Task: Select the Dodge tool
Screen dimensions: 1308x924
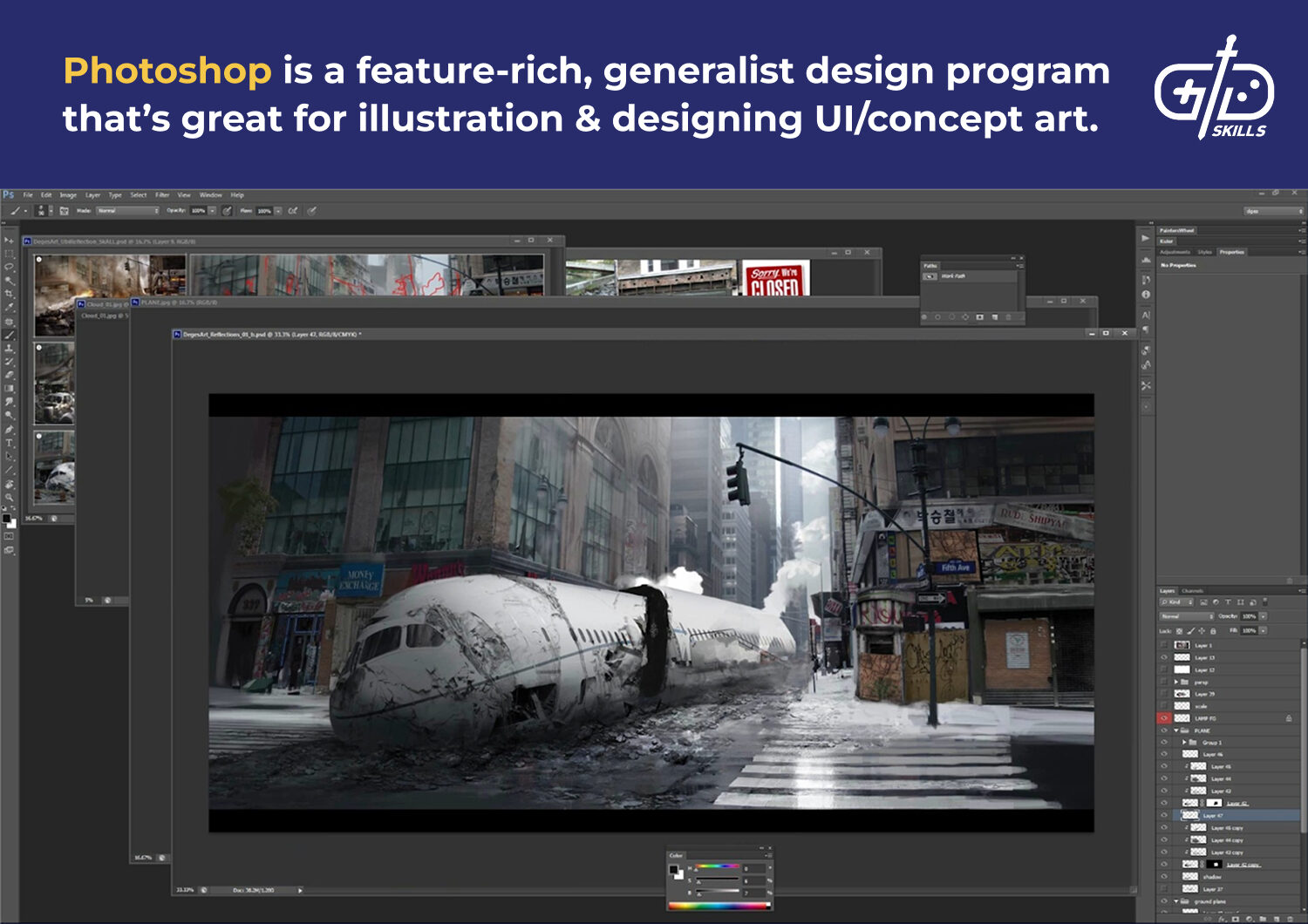Action: pos(9,416)
